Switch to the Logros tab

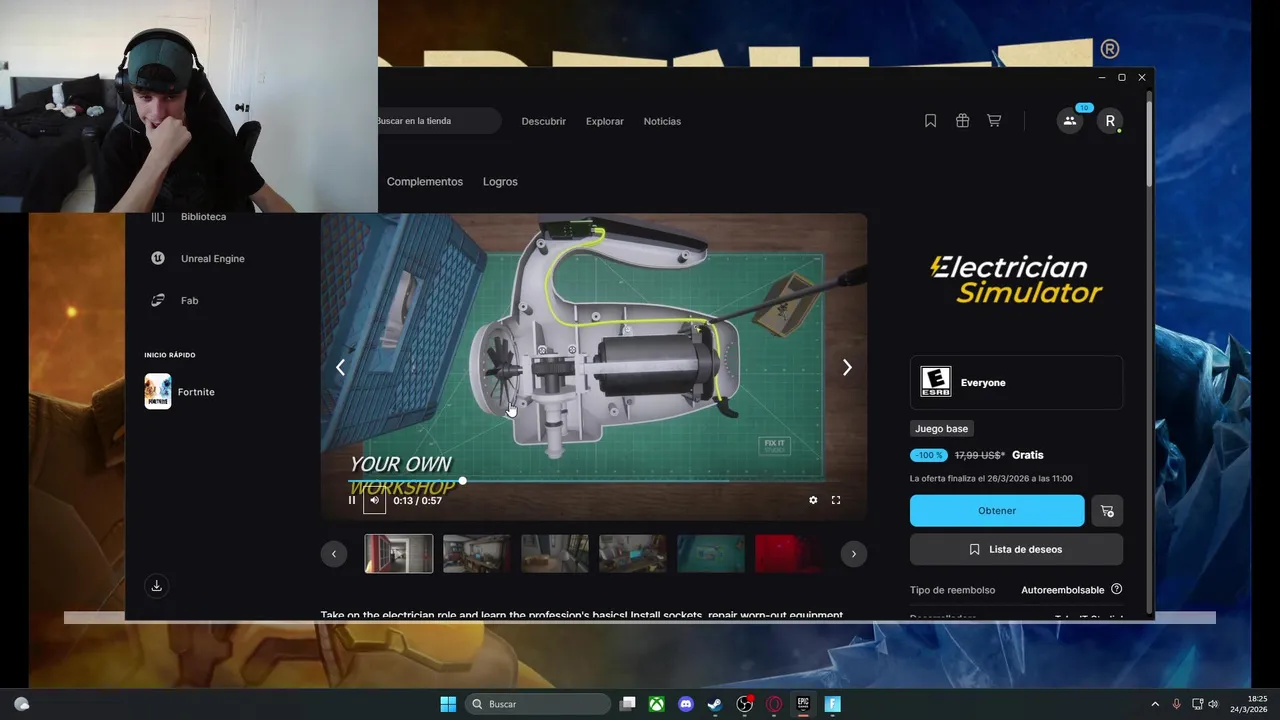500,182
